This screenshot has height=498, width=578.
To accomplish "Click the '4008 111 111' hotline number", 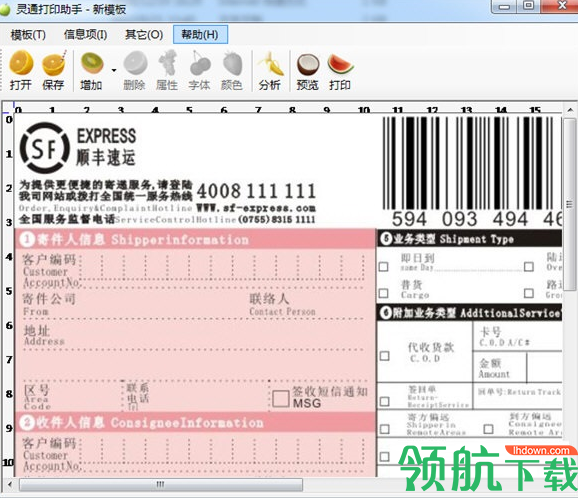I will coord(256,191).
